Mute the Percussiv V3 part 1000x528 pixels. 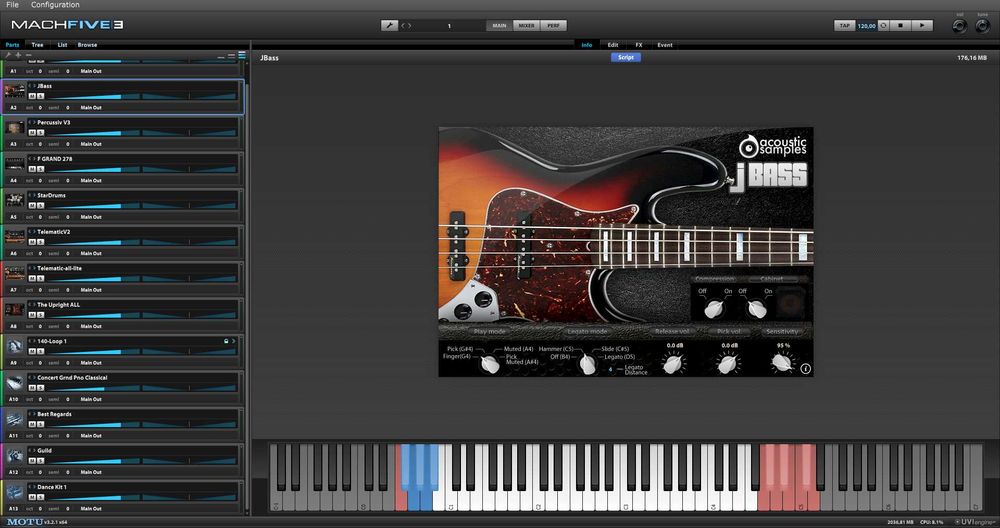click(32, 133)
